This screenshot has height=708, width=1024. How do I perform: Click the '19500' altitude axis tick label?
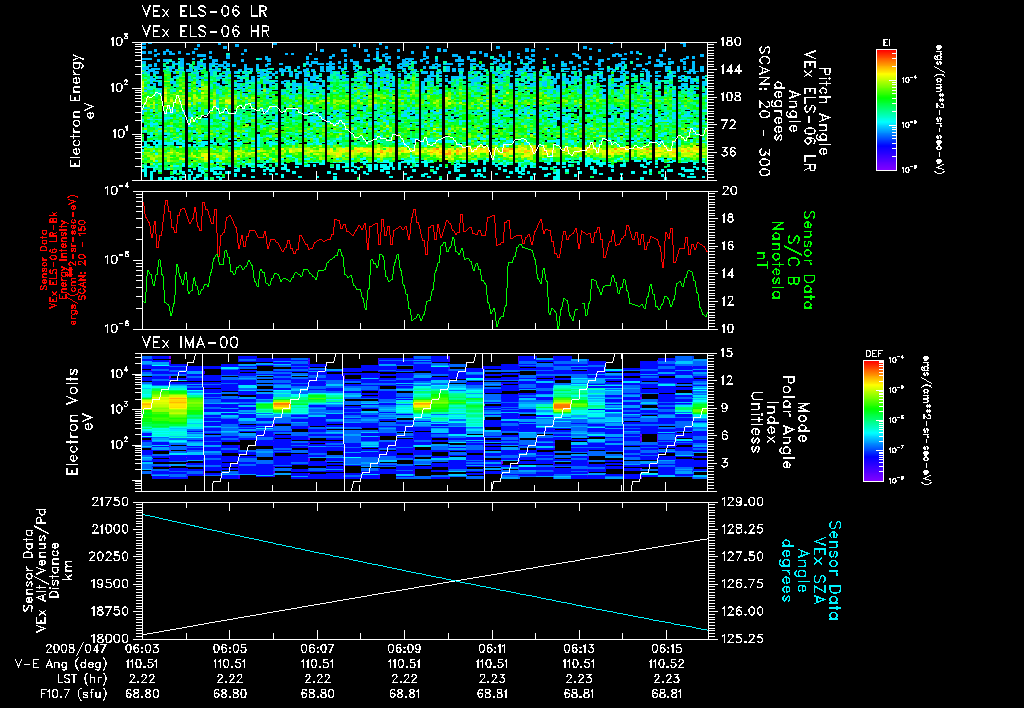point(110,584)
